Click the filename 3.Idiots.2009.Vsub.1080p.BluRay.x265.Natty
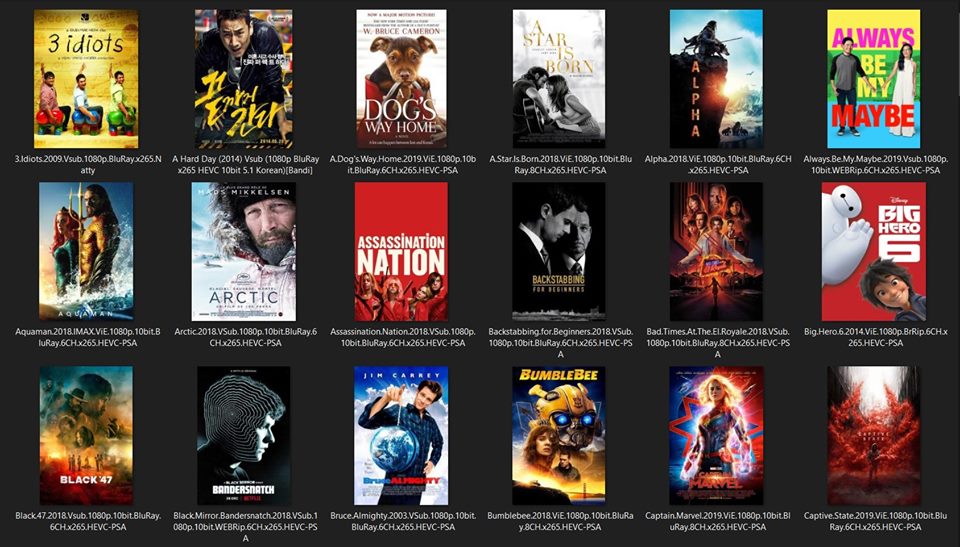 tap(88, 164)
